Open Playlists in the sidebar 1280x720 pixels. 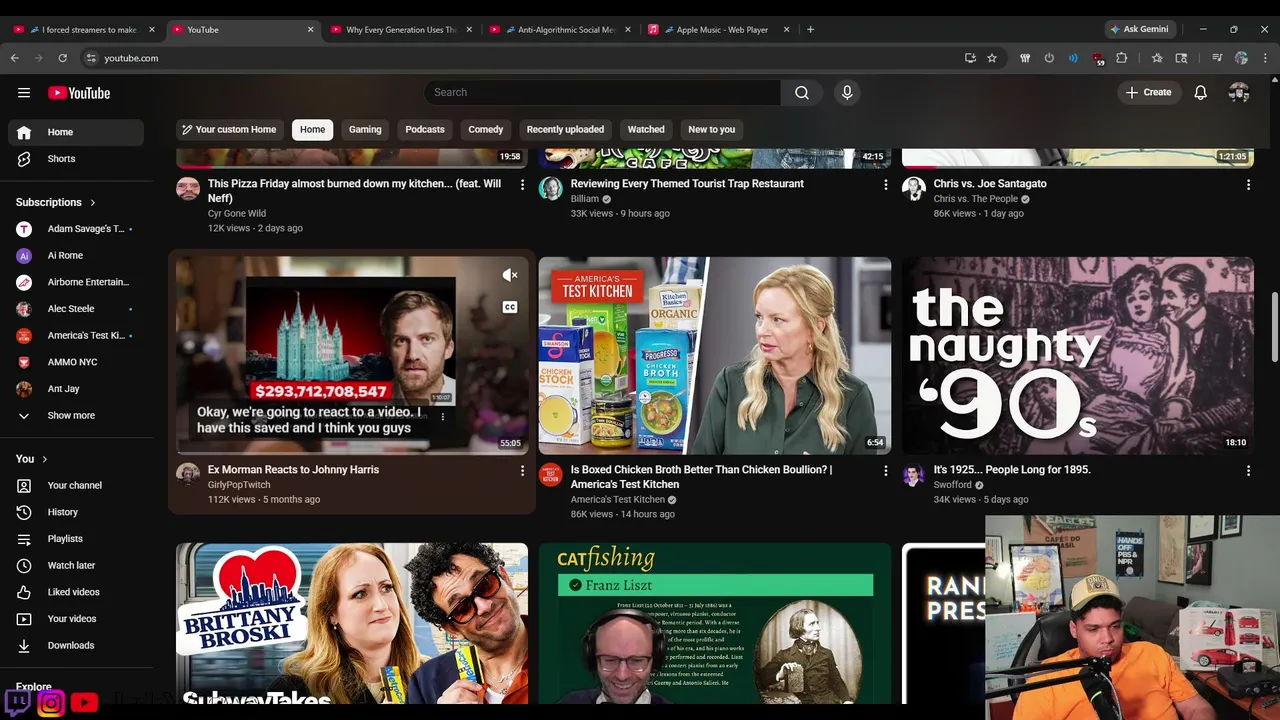point(76,539)
